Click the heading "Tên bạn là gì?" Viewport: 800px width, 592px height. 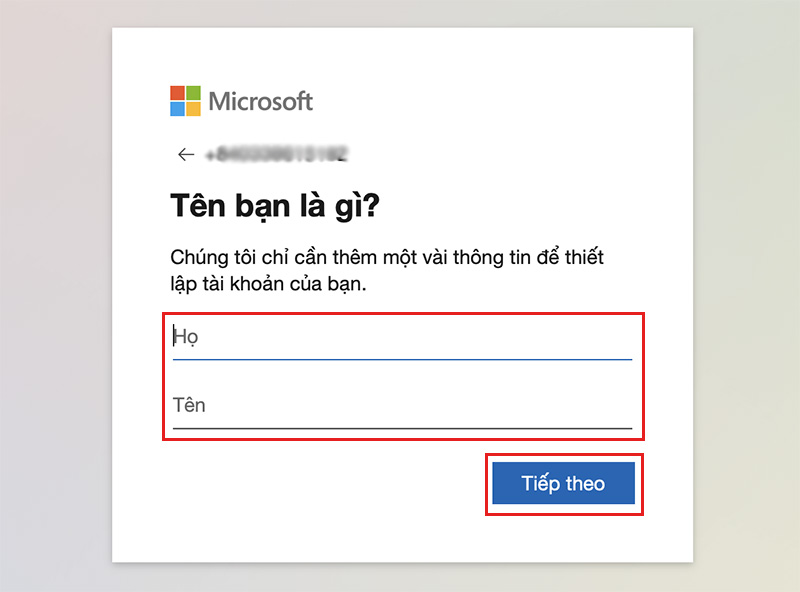point(275,206)
